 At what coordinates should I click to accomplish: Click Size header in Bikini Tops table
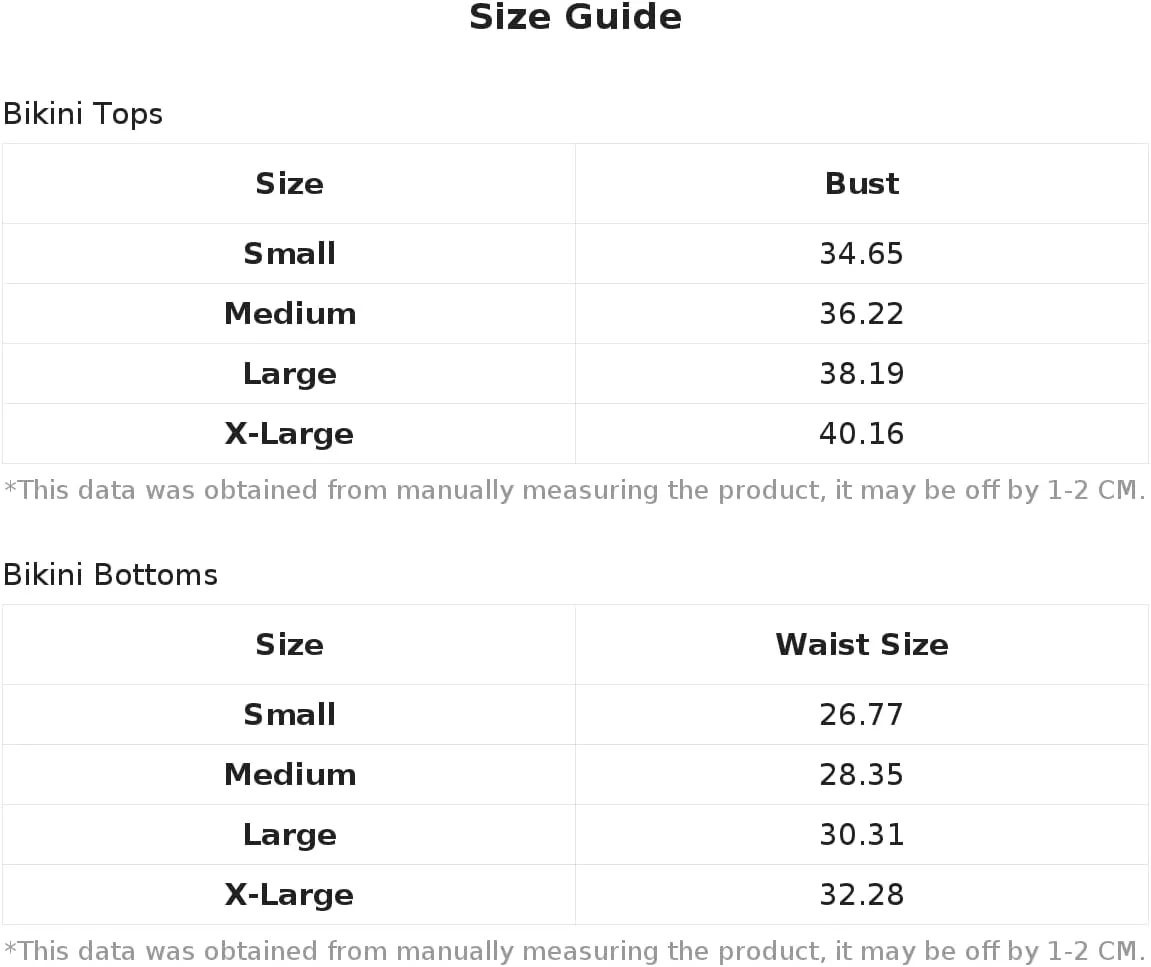click(x=289, y=184)
